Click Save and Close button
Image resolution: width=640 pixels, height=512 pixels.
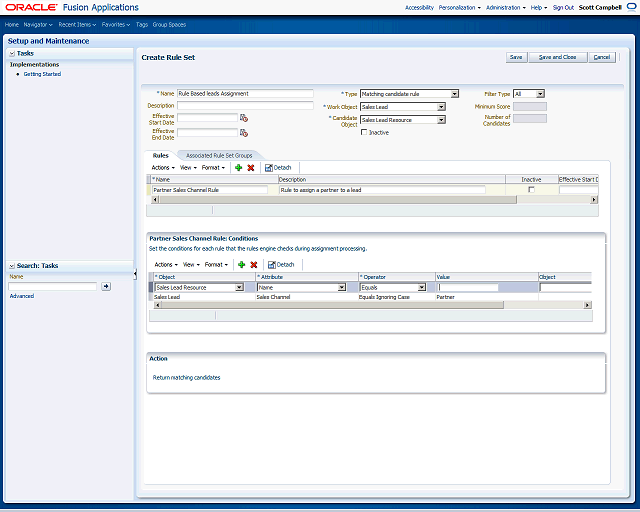point(558,57)
